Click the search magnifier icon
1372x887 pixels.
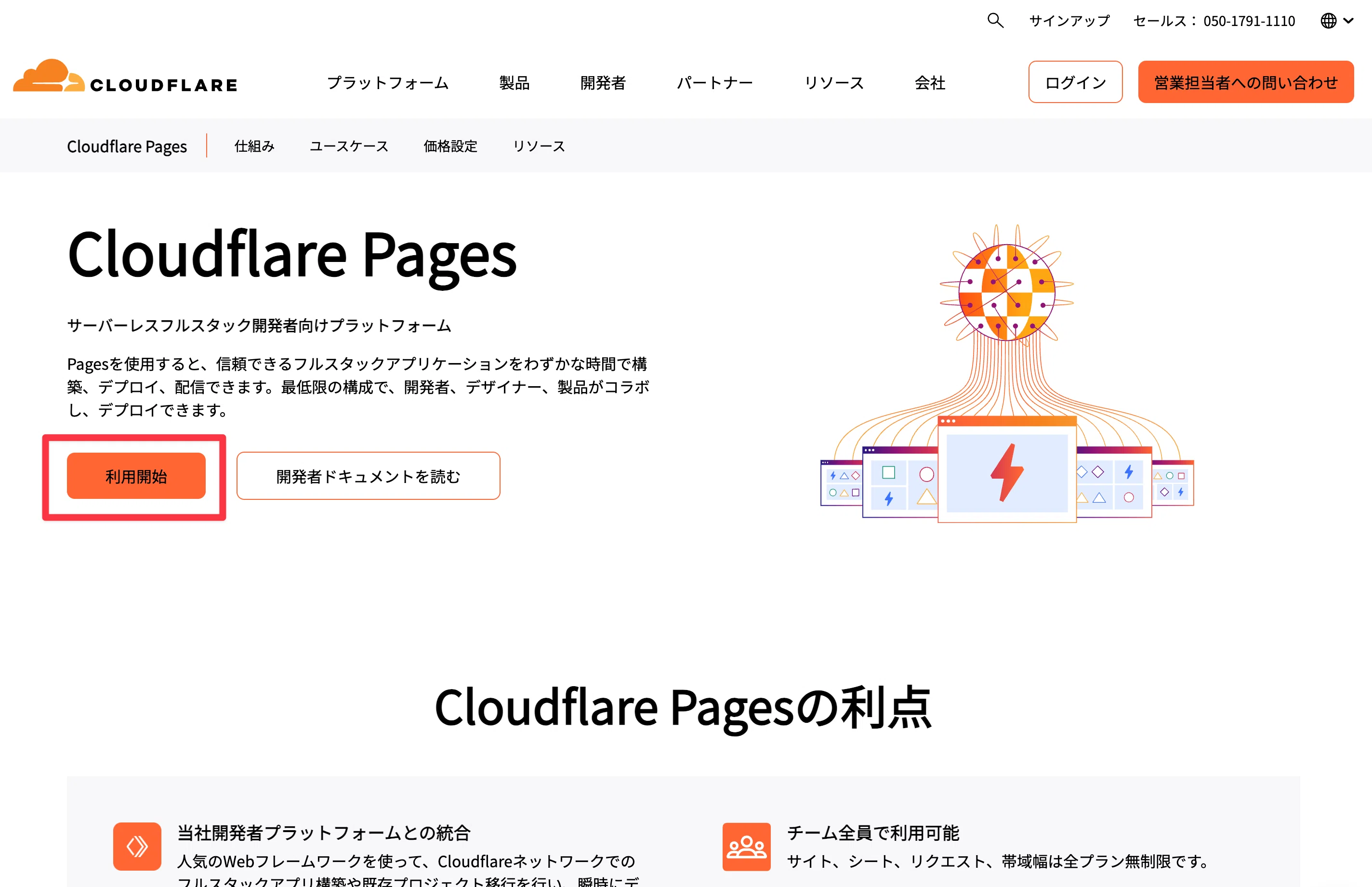click(995, 21)
